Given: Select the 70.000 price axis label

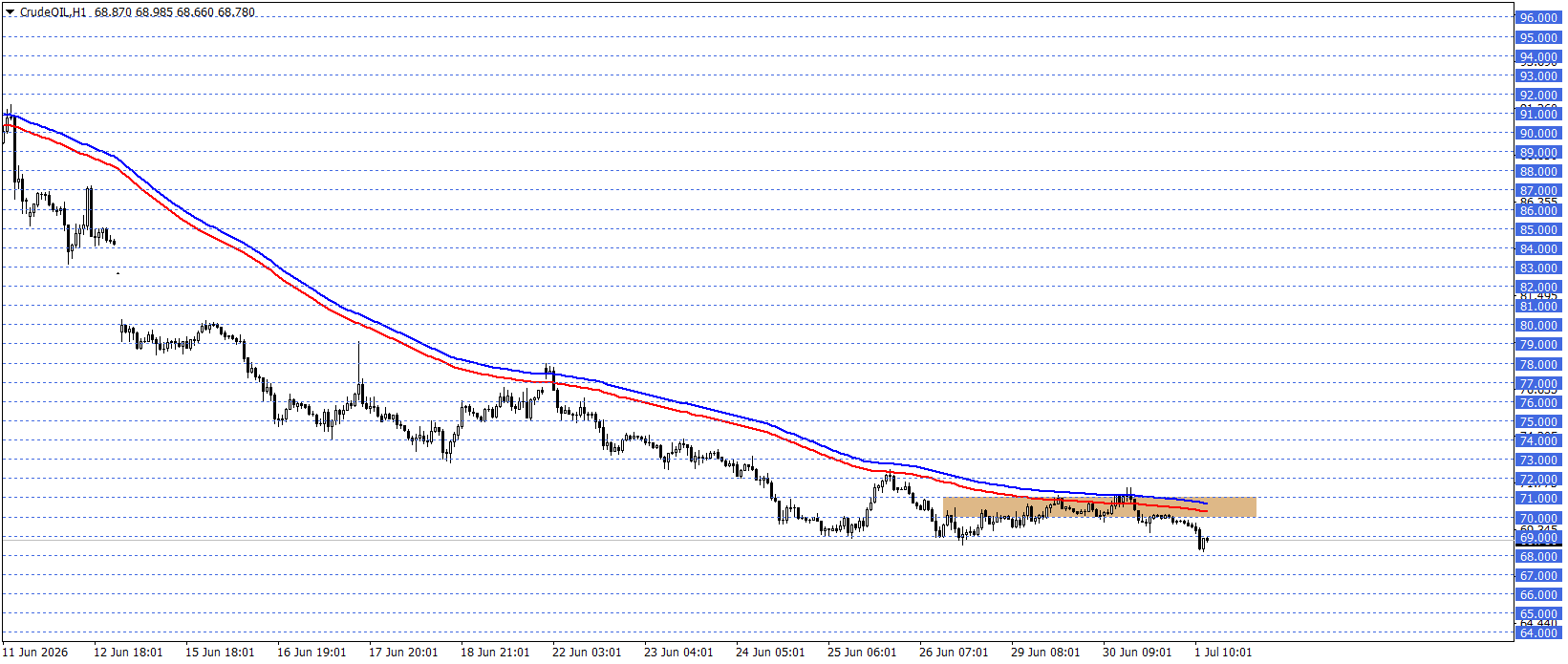Looking at the screenshot, I should tap(1538, 518).
